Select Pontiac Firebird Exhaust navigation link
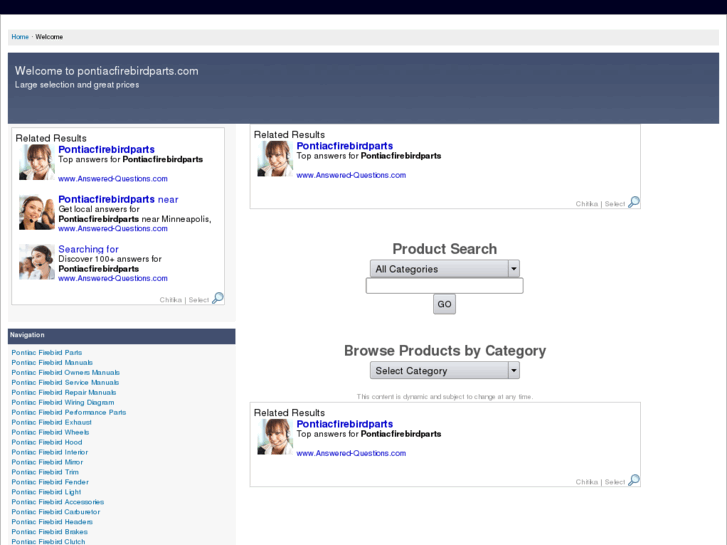 tap(51, 422)
